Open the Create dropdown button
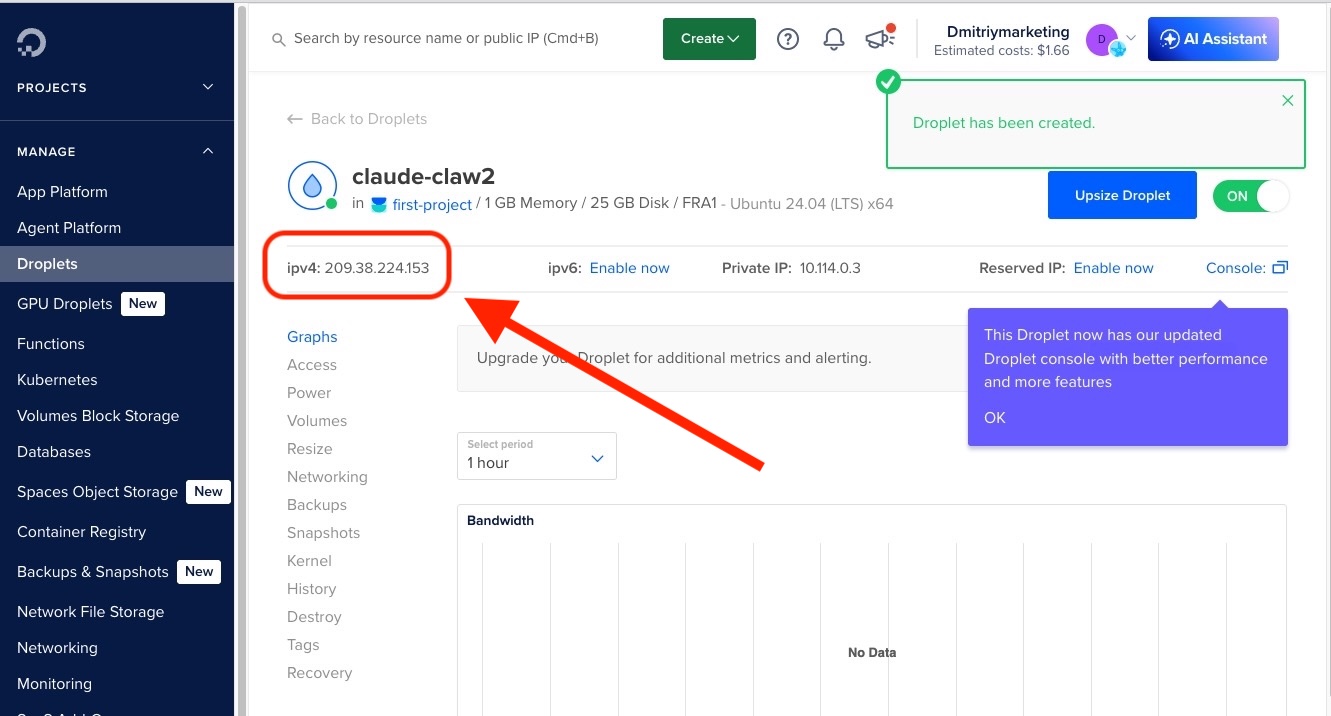1331x716 pixels. point(709,39)
